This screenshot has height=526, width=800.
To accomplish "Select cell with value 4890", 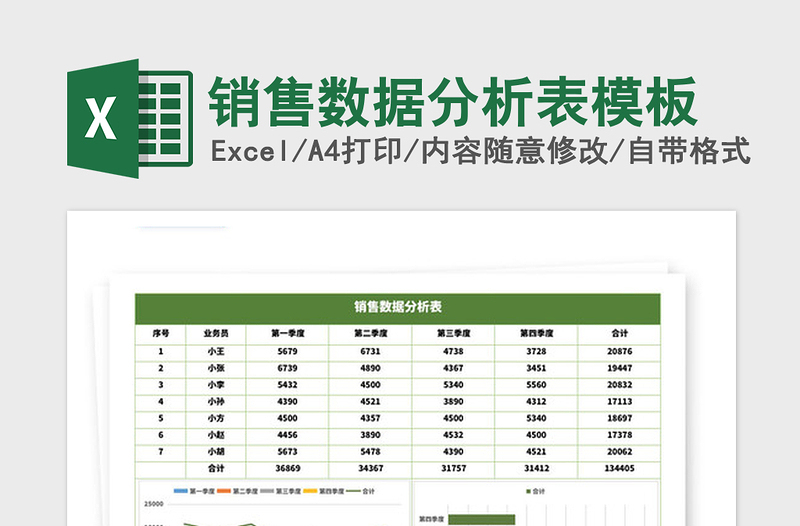I will click(x=370, y=368).
